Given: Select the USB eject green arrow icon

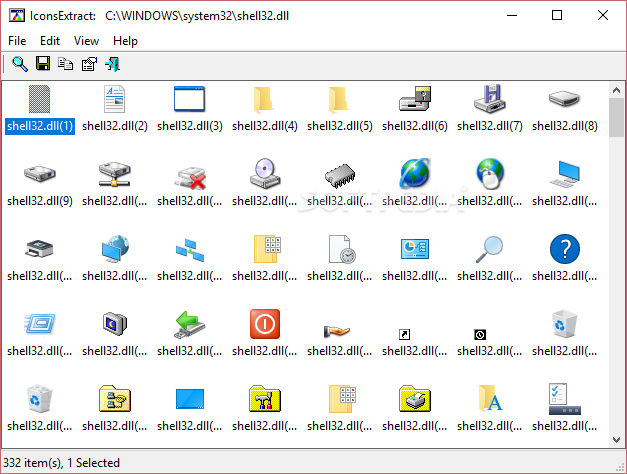Looking at the screenshot, I should [190, 324].
